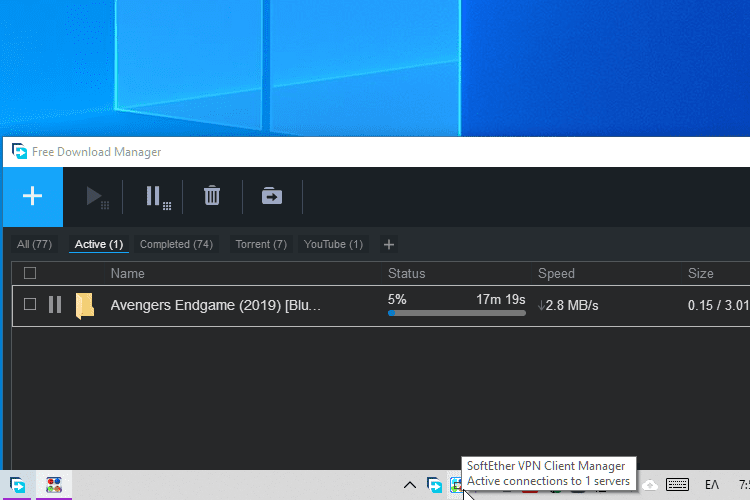
Task: Click the SoftEther VPN Client tray icon
Action: tap(456, 485)
